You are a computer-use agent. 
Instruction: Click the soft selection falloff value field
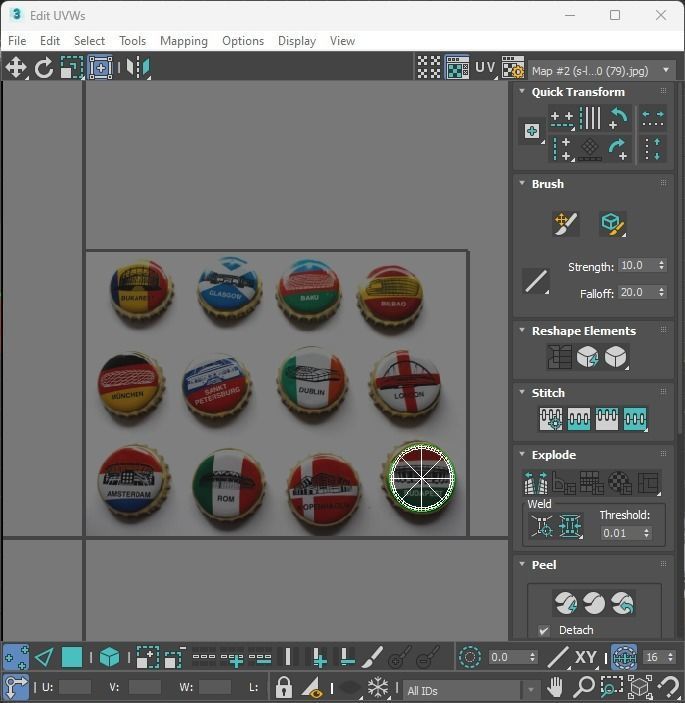[x=507, y=657]
